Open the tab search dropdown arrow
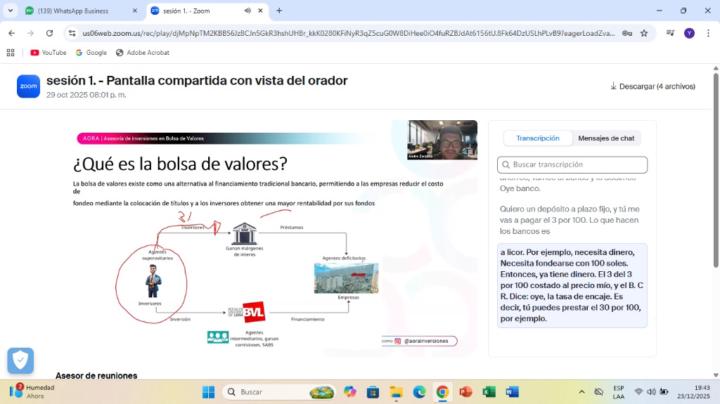This screenshot has width=720, height=404. click(10, 11)
